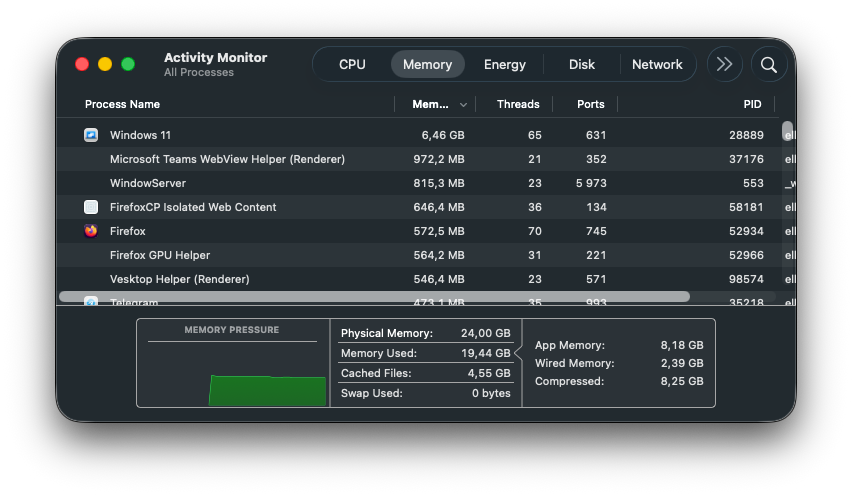Click the 546,4 MB memory value
Screen dimensions: 852x496
pos(439,279)
